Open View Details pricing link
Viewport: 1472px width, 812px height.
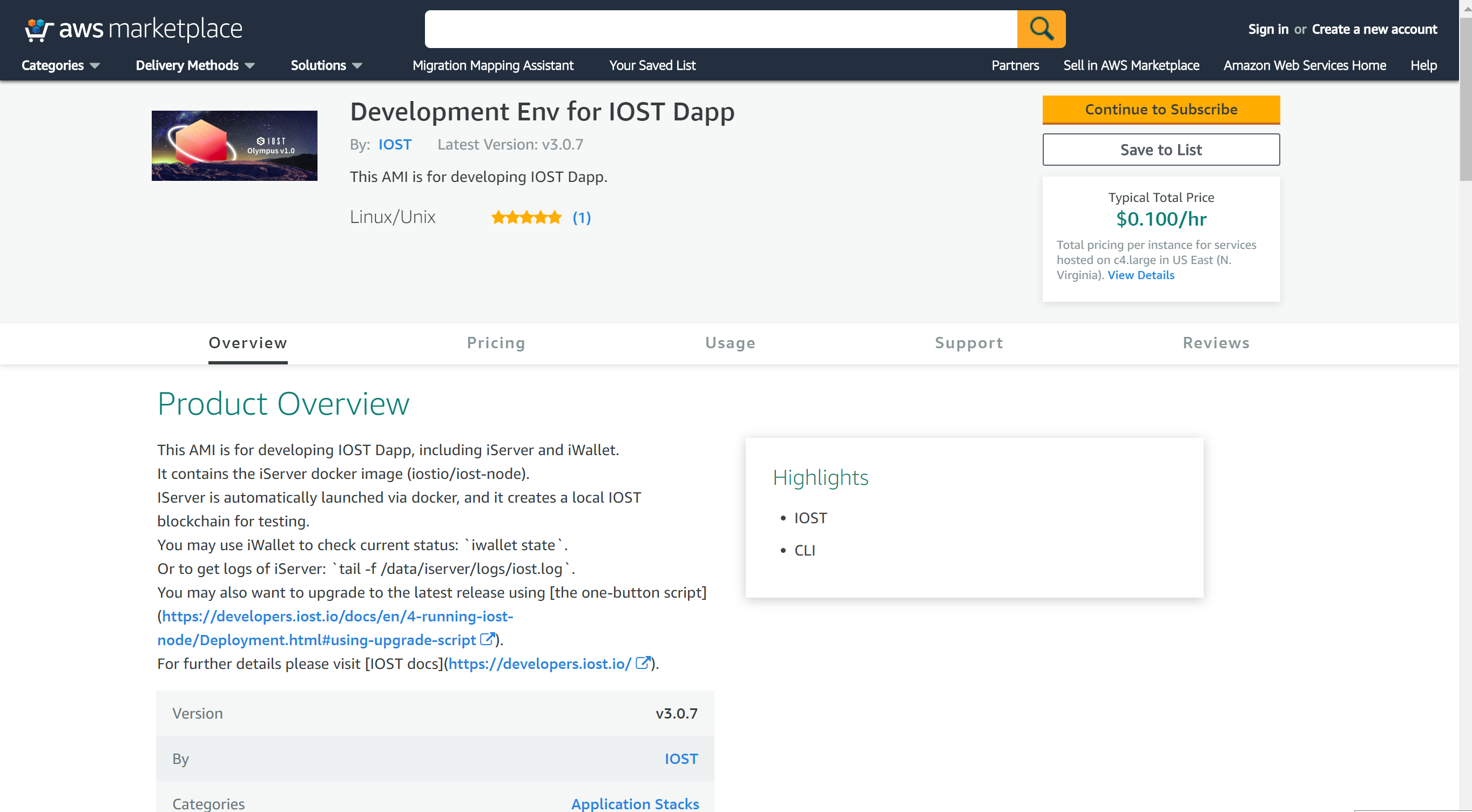pos(1140,275)
